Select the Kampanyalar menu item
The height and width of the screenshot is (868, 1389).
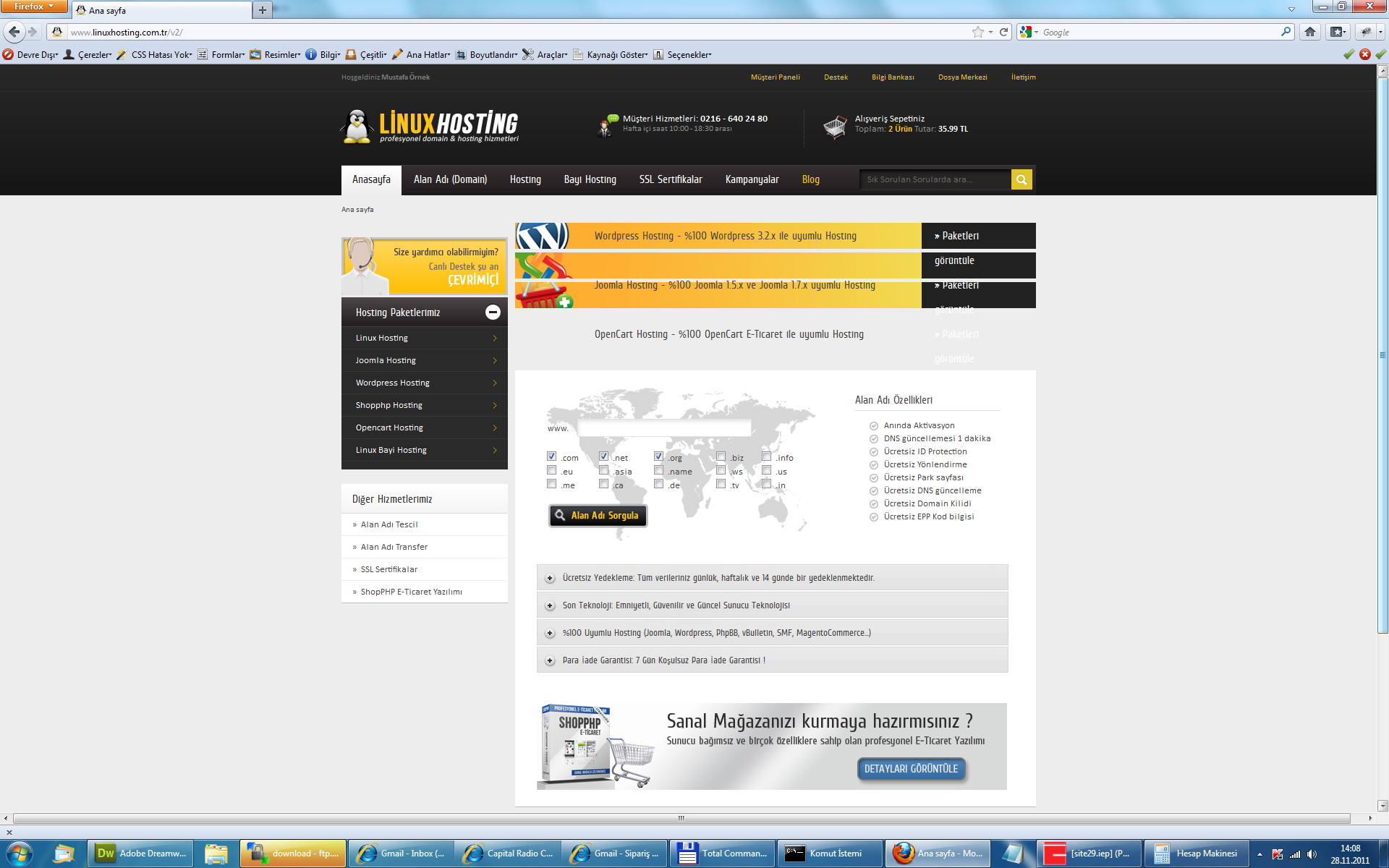pos(752,179)
